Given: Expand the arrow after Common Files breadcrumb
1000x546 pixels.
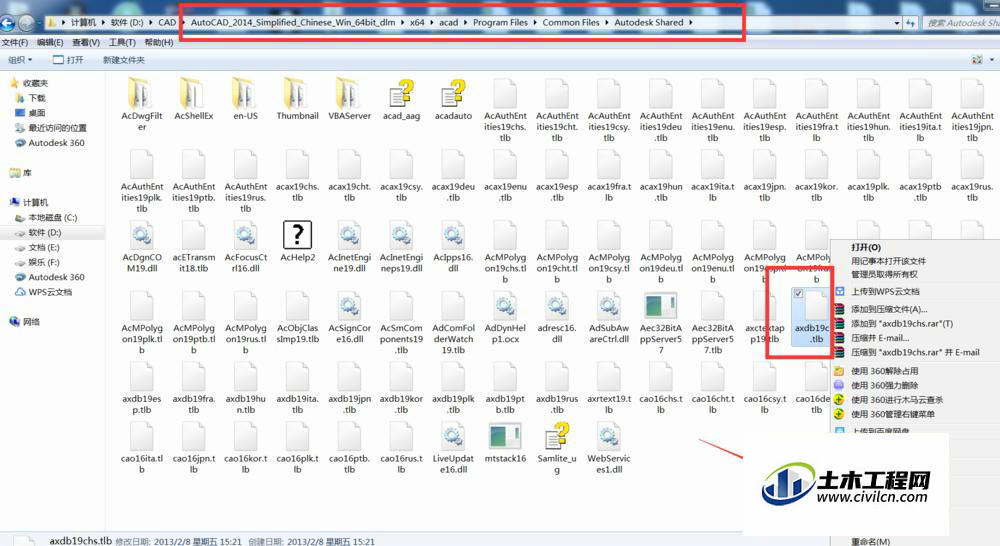Looking at the screenshot, I should [607, 22].
